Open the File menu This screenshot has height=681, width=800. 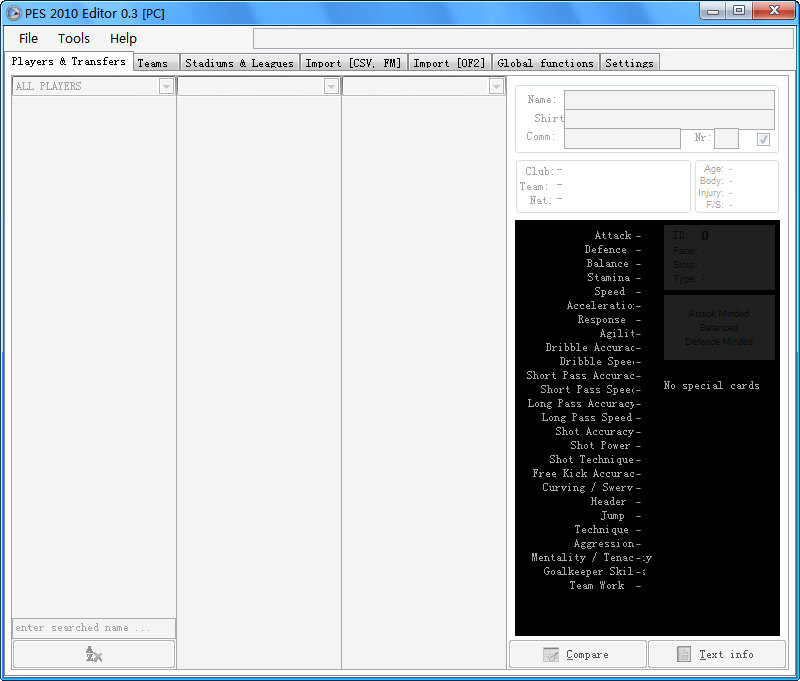point(28,38)
